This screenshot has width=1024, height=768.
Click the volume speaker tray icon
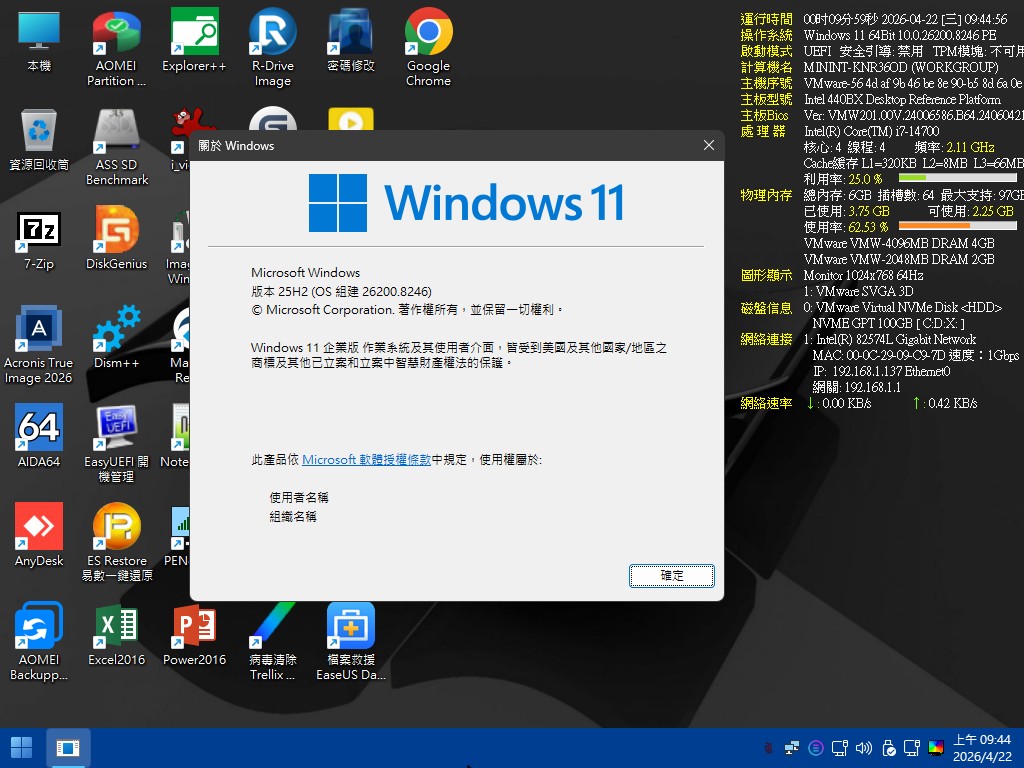pyautogui.click(x=863, y=747)
